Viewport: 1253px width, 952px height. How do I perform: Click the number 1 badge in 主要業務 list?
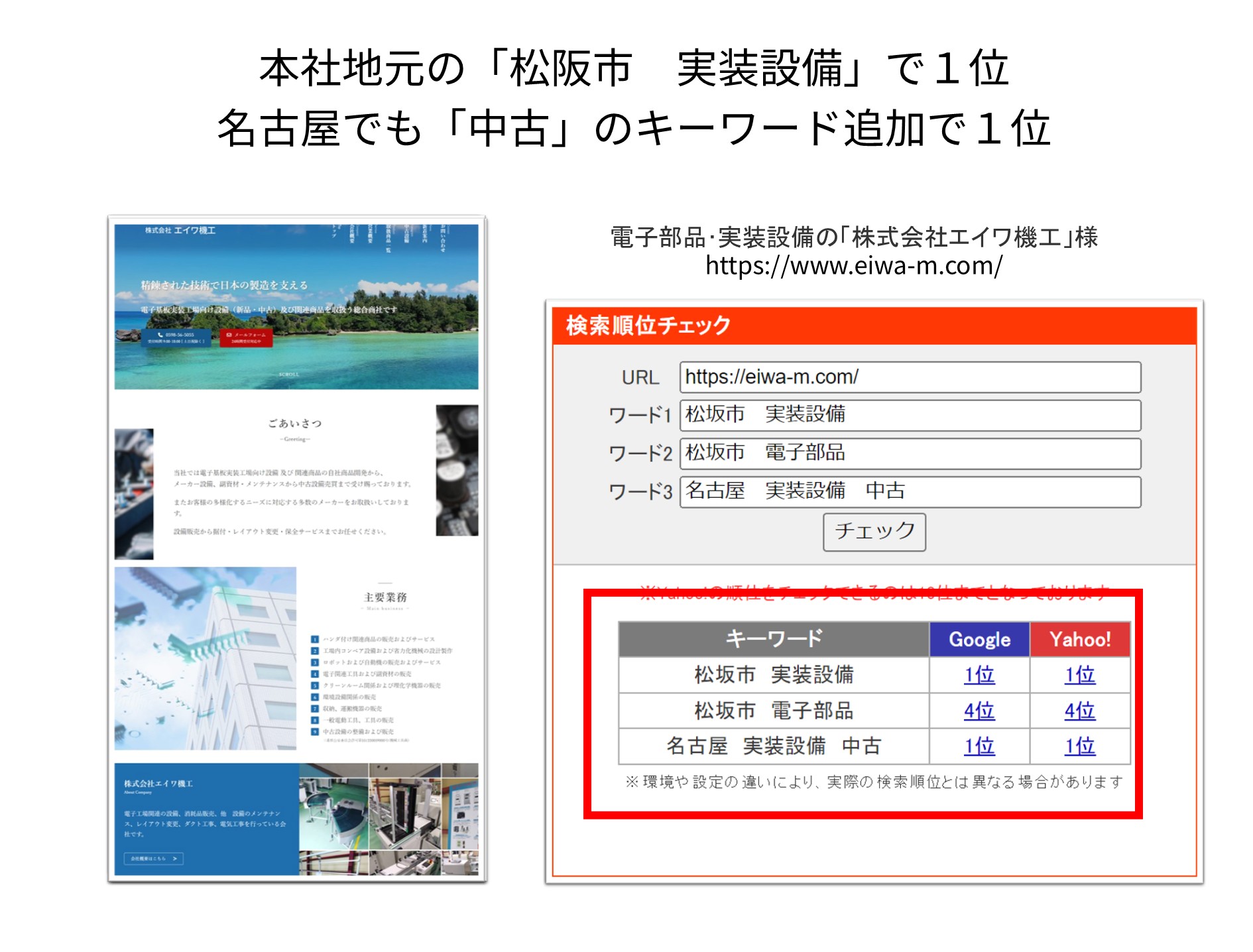point(315,640)
